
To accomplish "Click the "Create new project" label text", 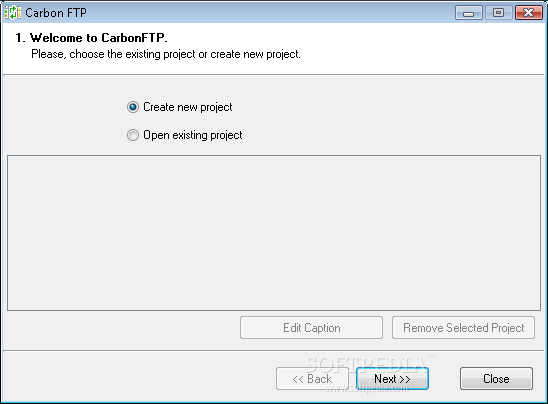I will tap(188, 107).
